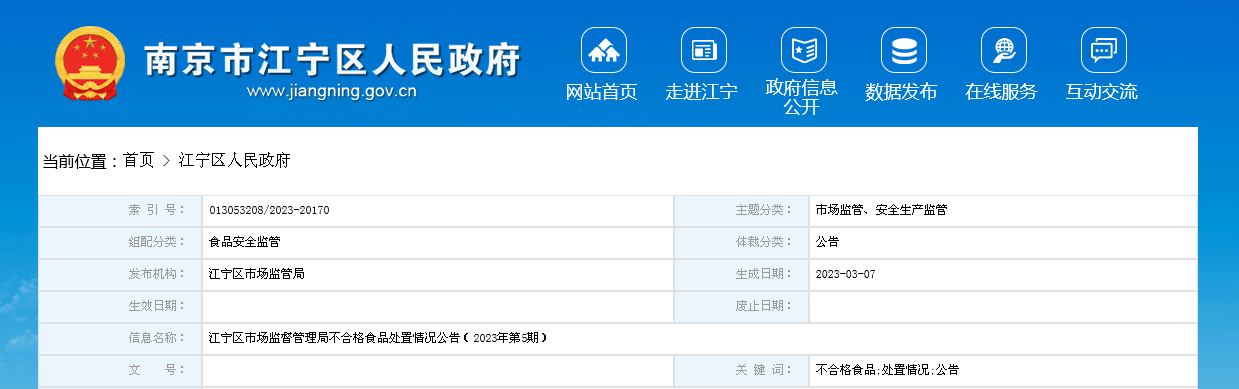Click the 关键词 label cell
The image size is (1239, 389).
[x=742, y=370]
